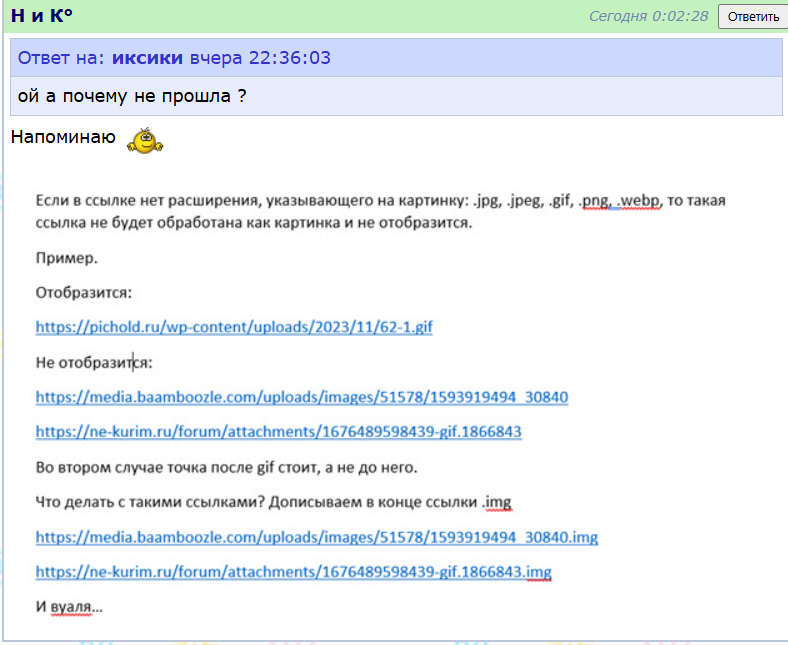Click the label 'Отобразится:'
Screen dimensions: 788x645
point(84,293)
